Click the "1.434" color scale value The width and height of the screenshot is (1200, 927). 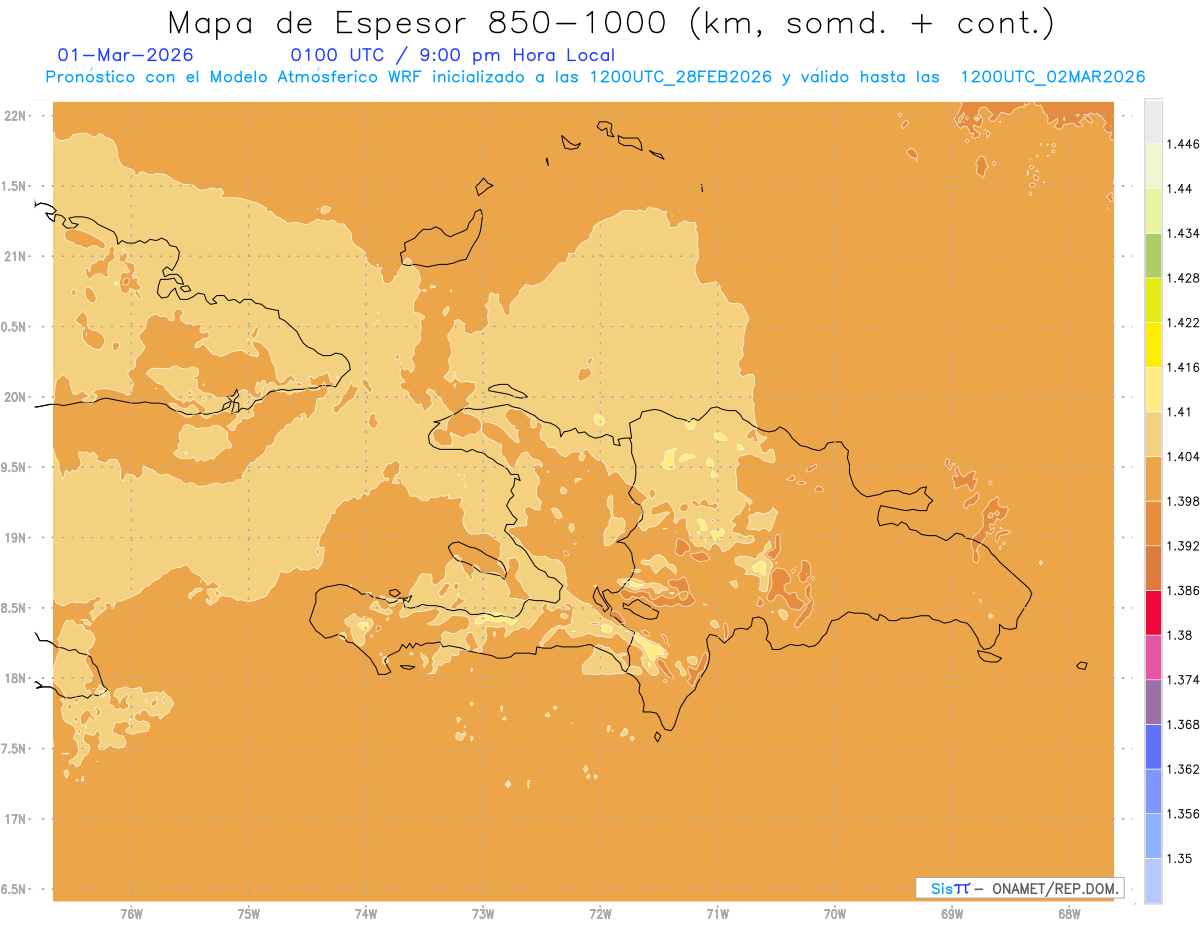[1182, 233]
